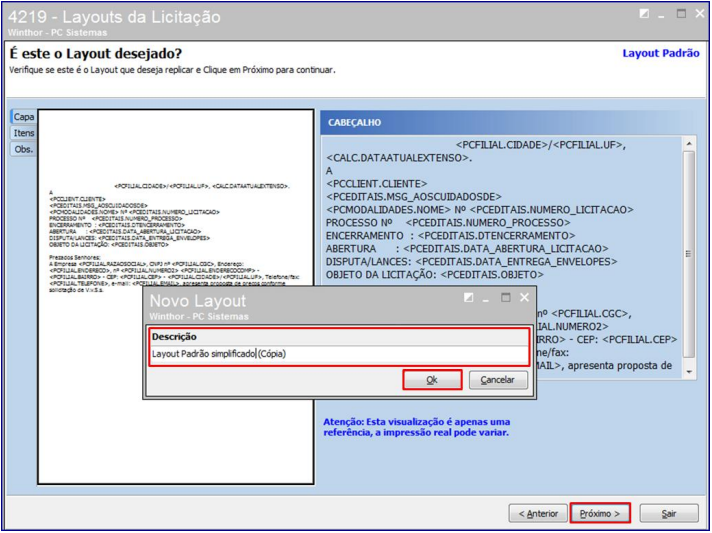Click the Layout Padrão link
Image resolution: width=712 pixels, height=533 pixels.
pyautogui.click(x=661, y=53)
